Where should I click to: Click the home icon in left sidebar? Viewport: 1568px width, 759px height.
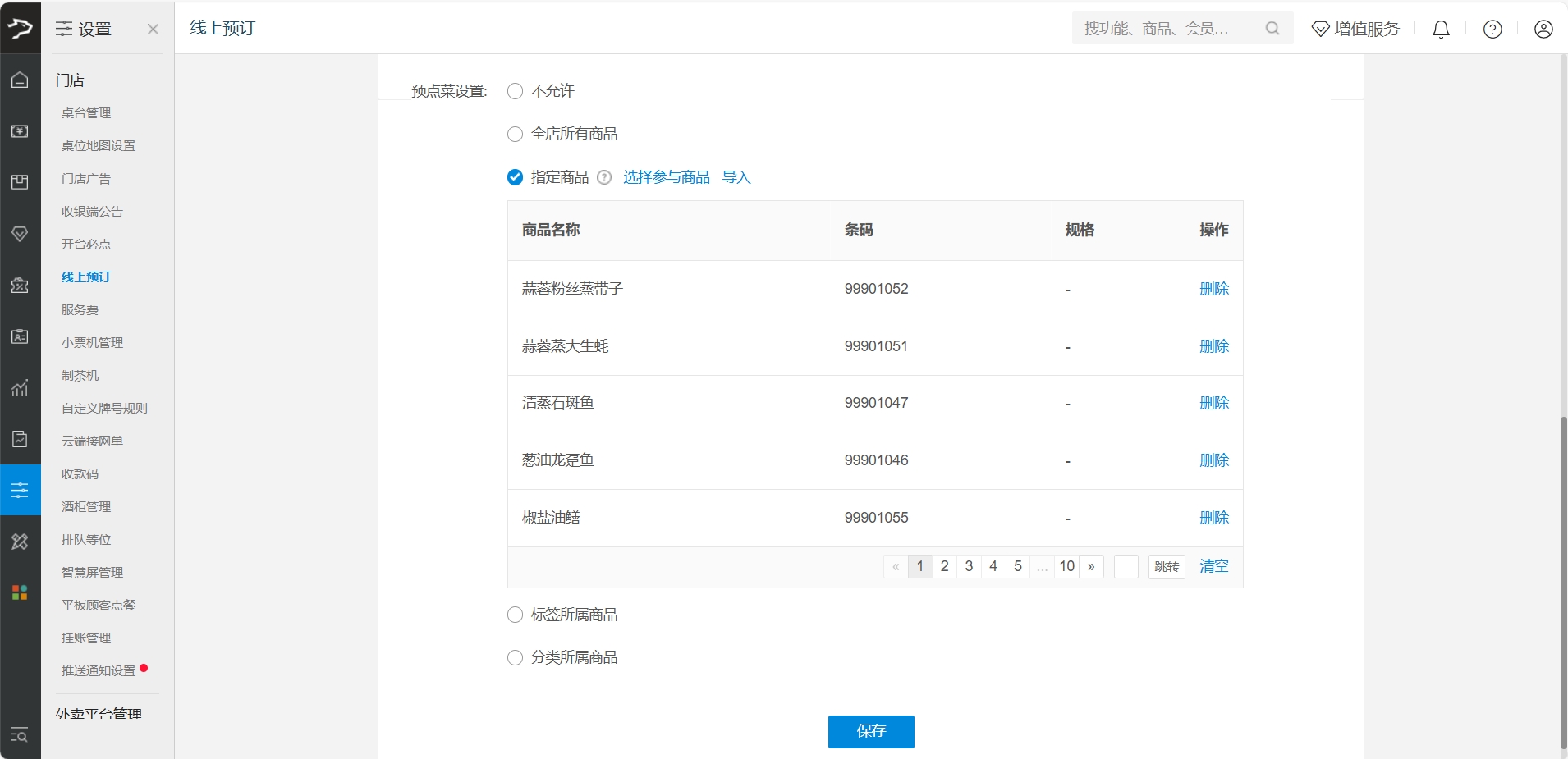[20, 80]
